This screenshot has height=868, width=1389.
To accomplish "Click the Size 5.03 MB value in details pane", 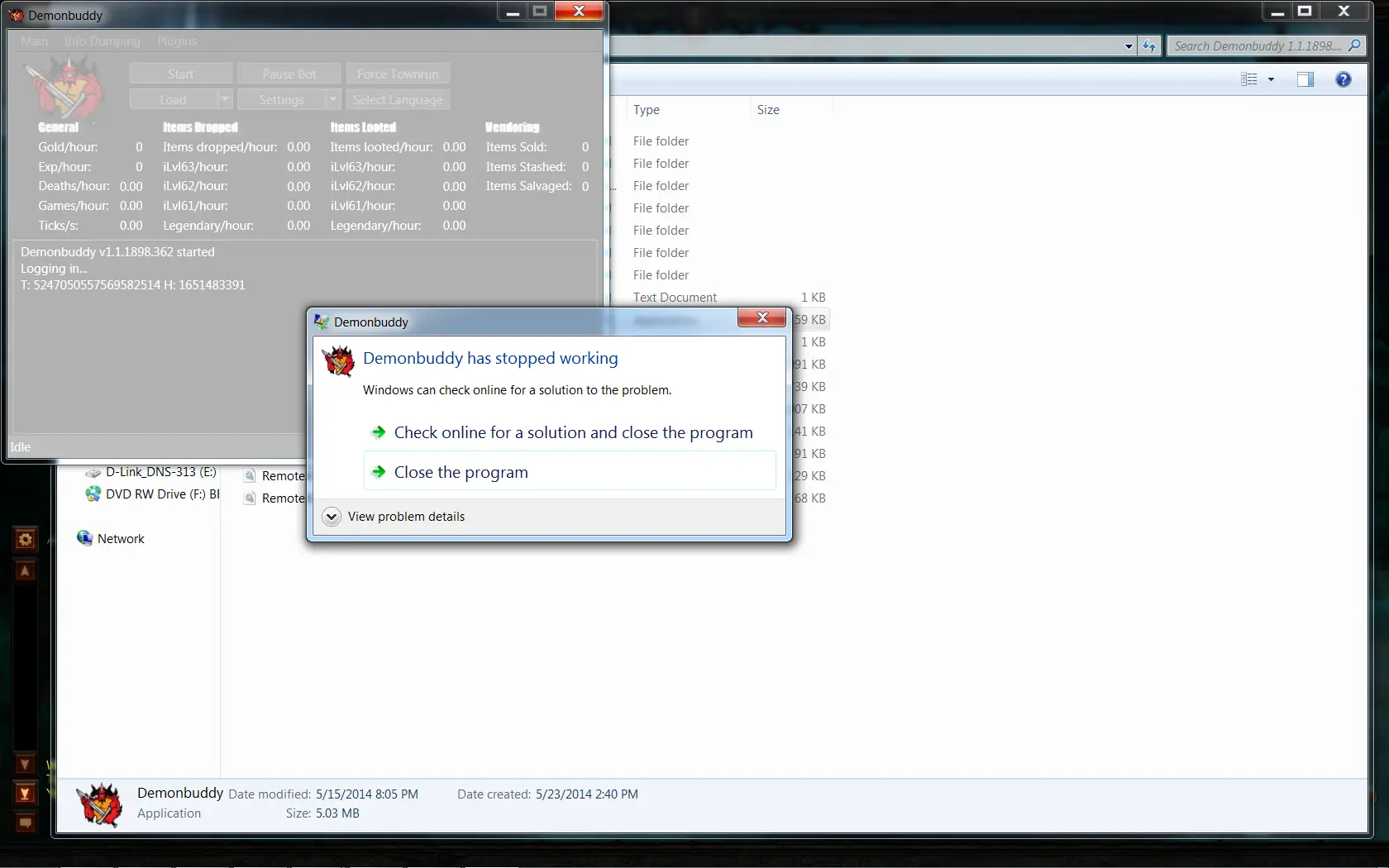I will [337, 813].
